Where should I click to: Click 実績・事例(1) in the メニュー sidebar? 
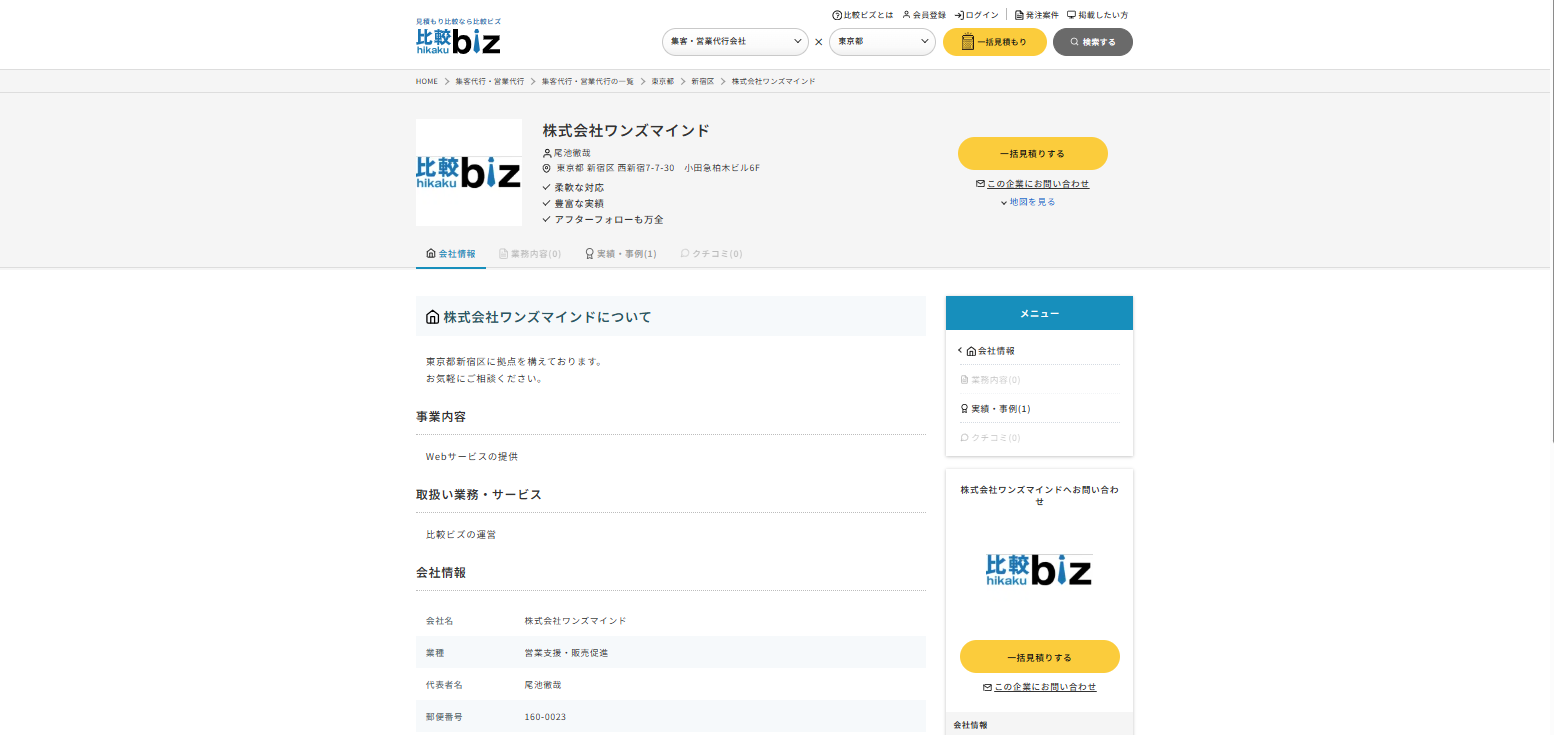pos(1039,409)
